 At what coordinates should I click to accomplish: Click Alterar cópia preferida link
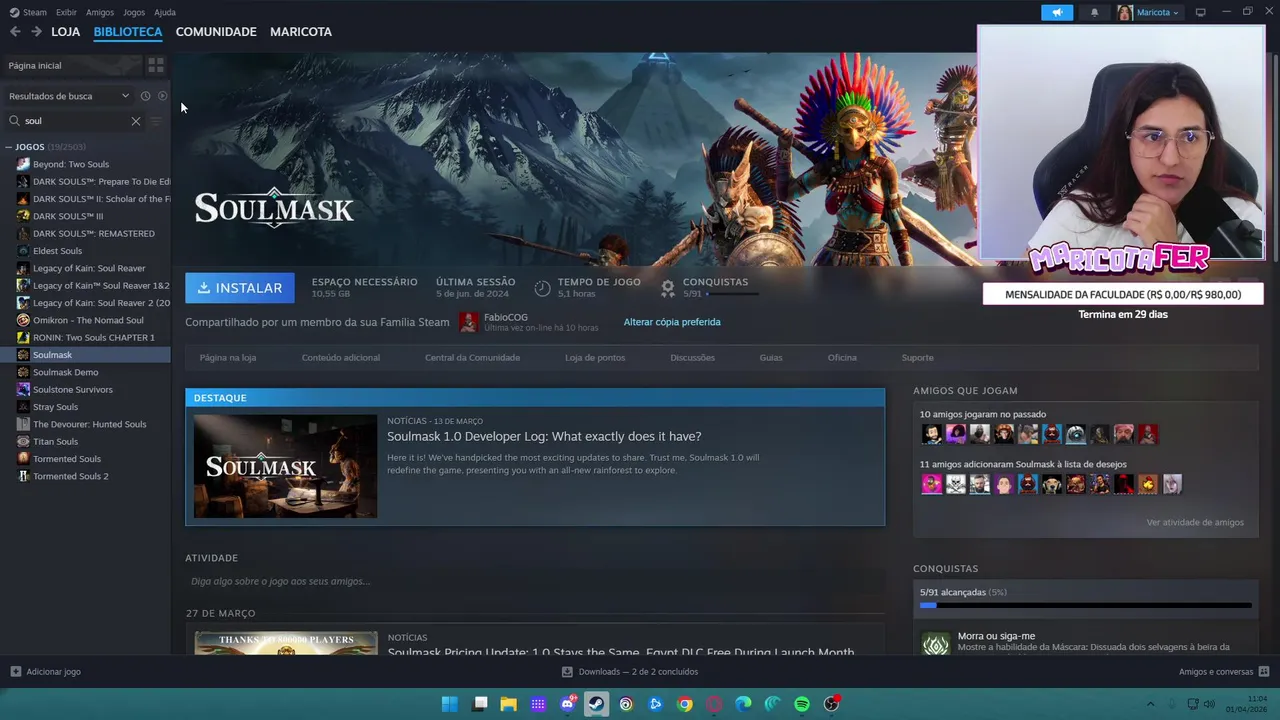coord(672,322)
